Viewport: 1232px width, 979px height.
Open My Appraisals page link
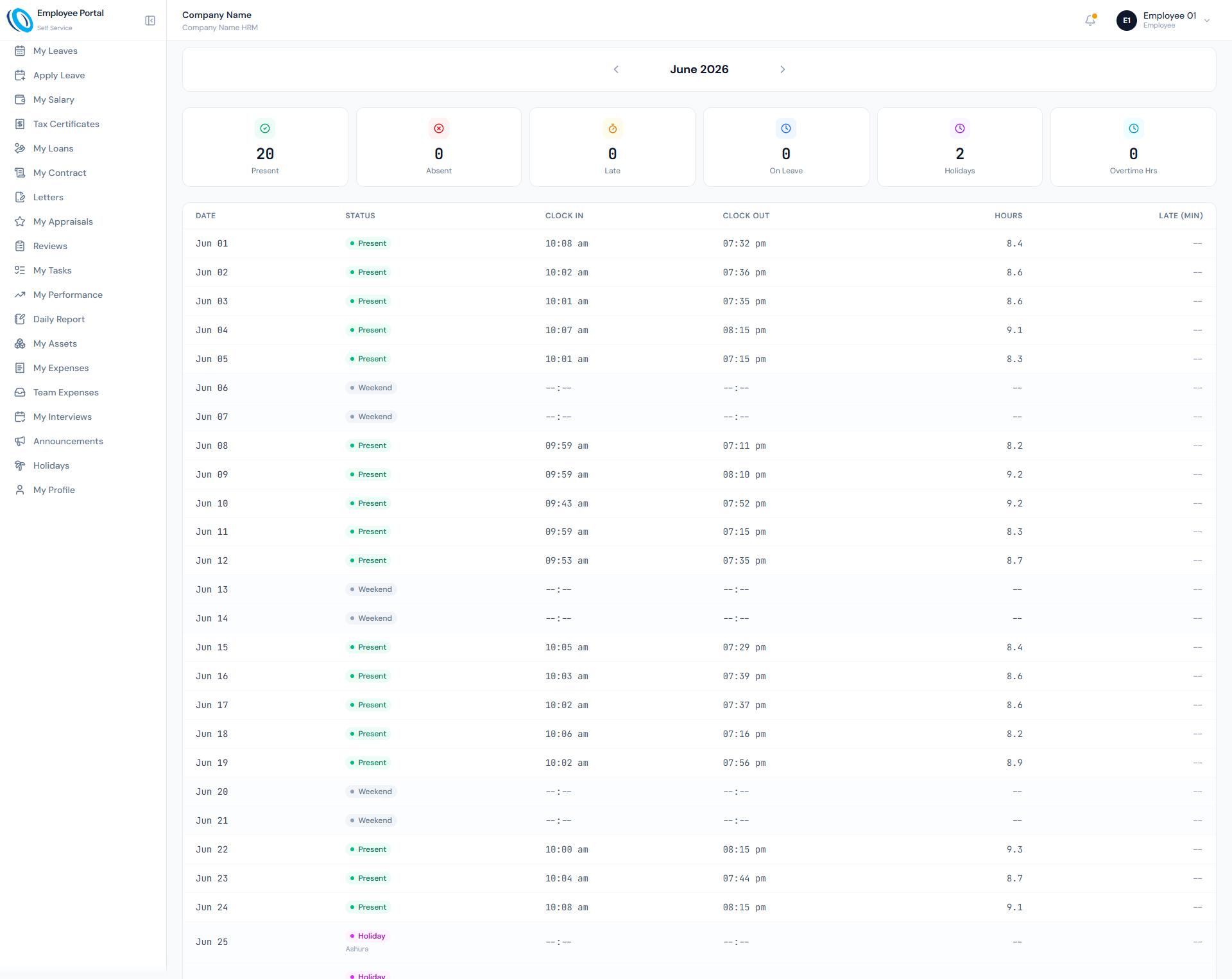coord(83,221)
